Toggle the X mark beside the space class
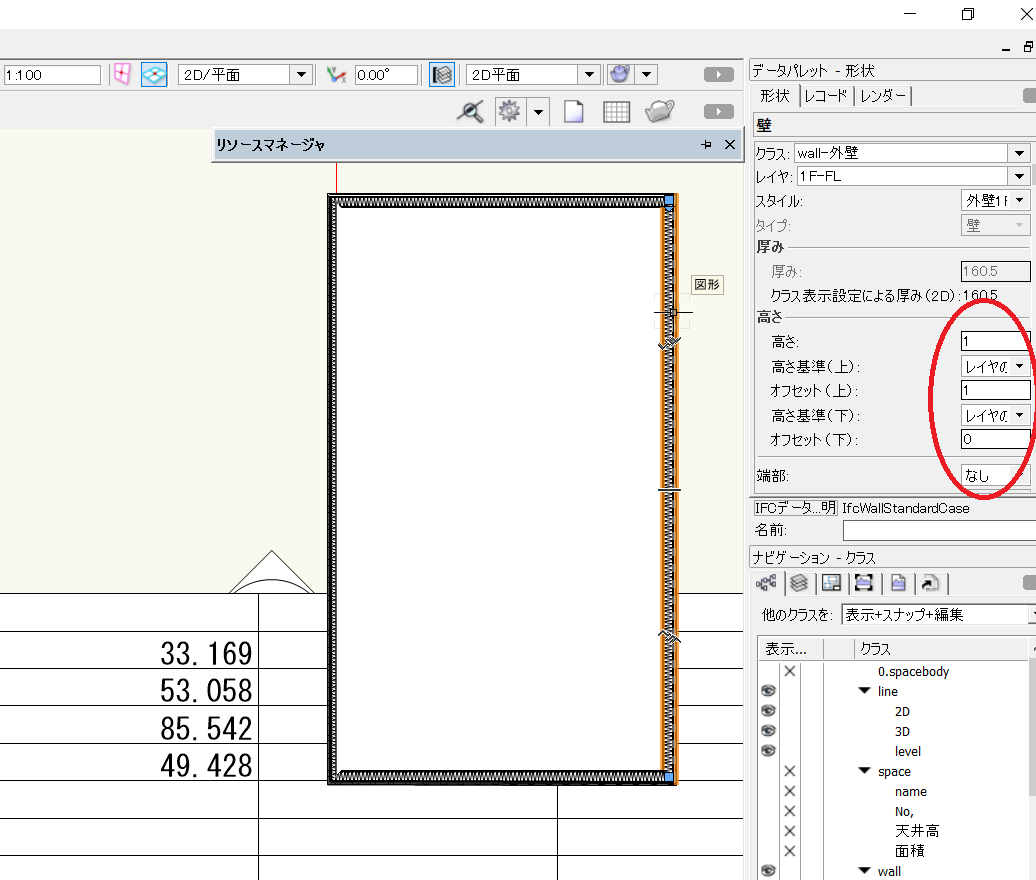This screenshot has height=880, width=1036. [x=789, y=771]
